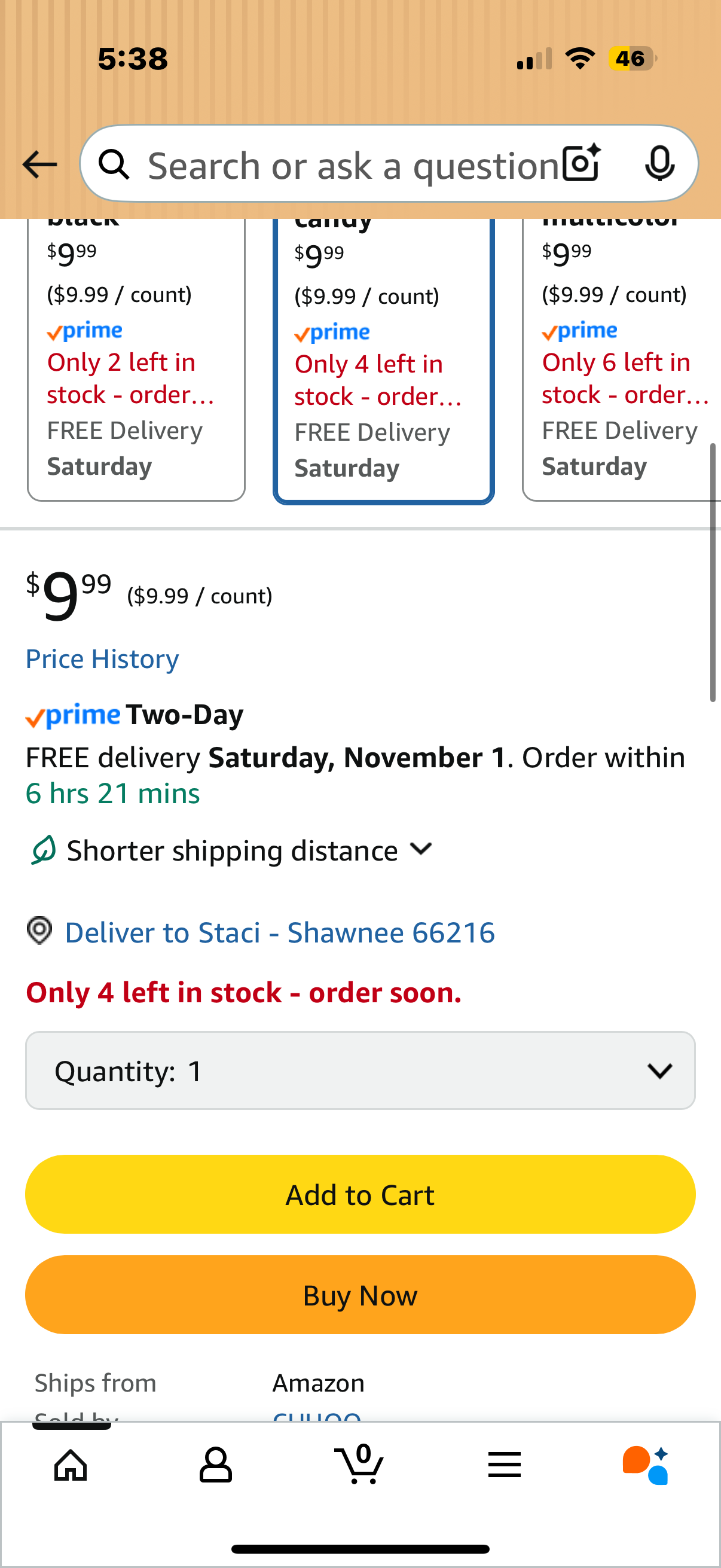Tap the search magnifier icon
The height and width of the screenshot is (1568, 721).
[114, 164]
